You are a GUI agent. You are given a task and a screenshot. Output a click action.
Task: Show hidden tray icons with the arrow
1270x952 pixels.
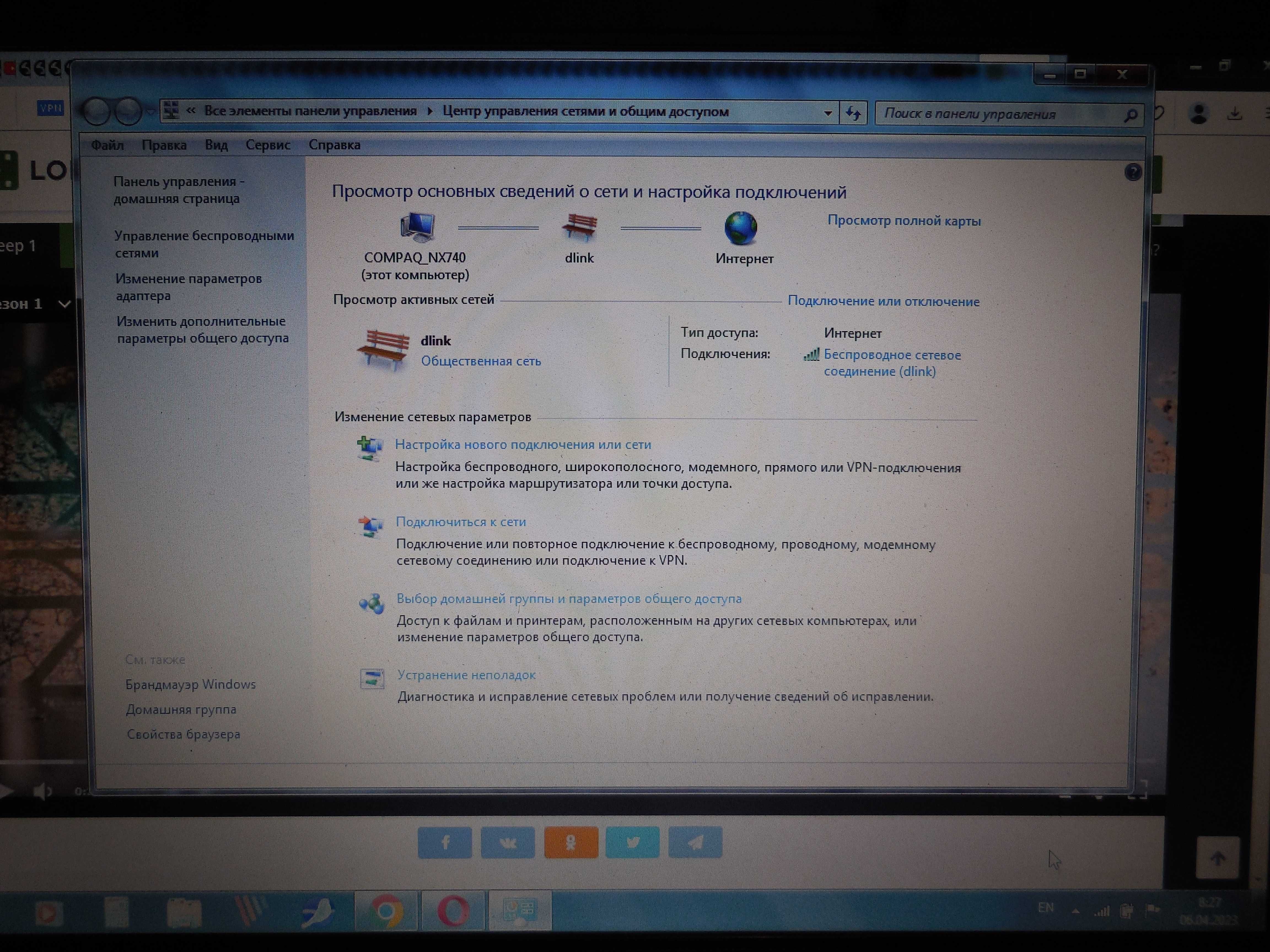(x=1075, y=911)
